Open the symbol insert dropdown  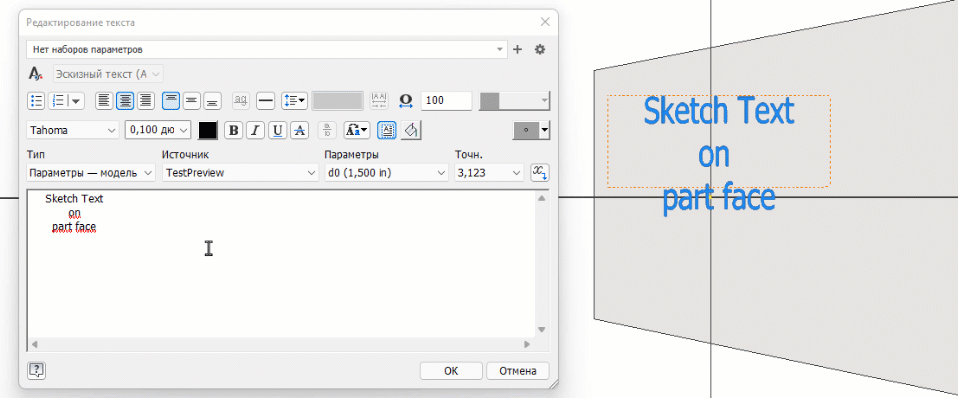(531, 130)
